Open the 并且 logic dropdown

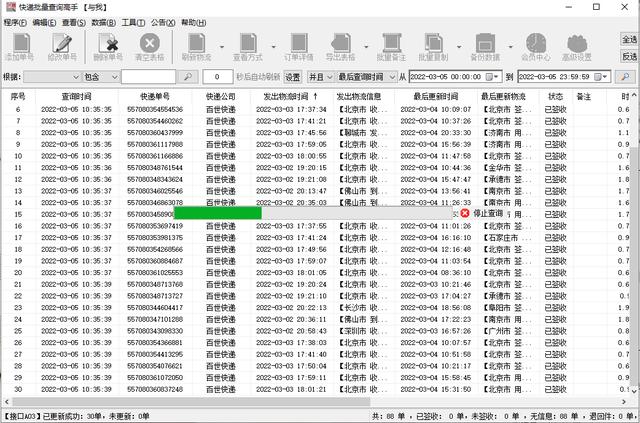click(x=320, y=77)
